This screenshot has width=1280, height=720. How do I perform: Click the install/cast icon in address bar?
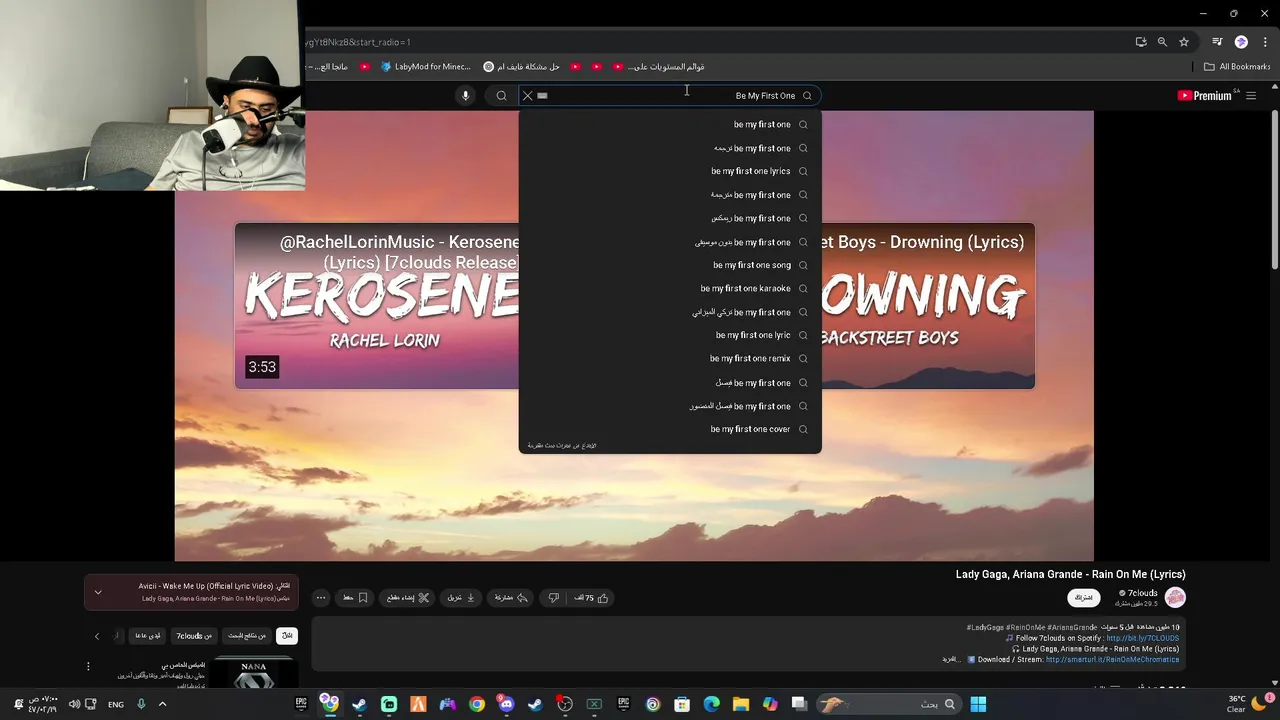tap(1141, 42)
